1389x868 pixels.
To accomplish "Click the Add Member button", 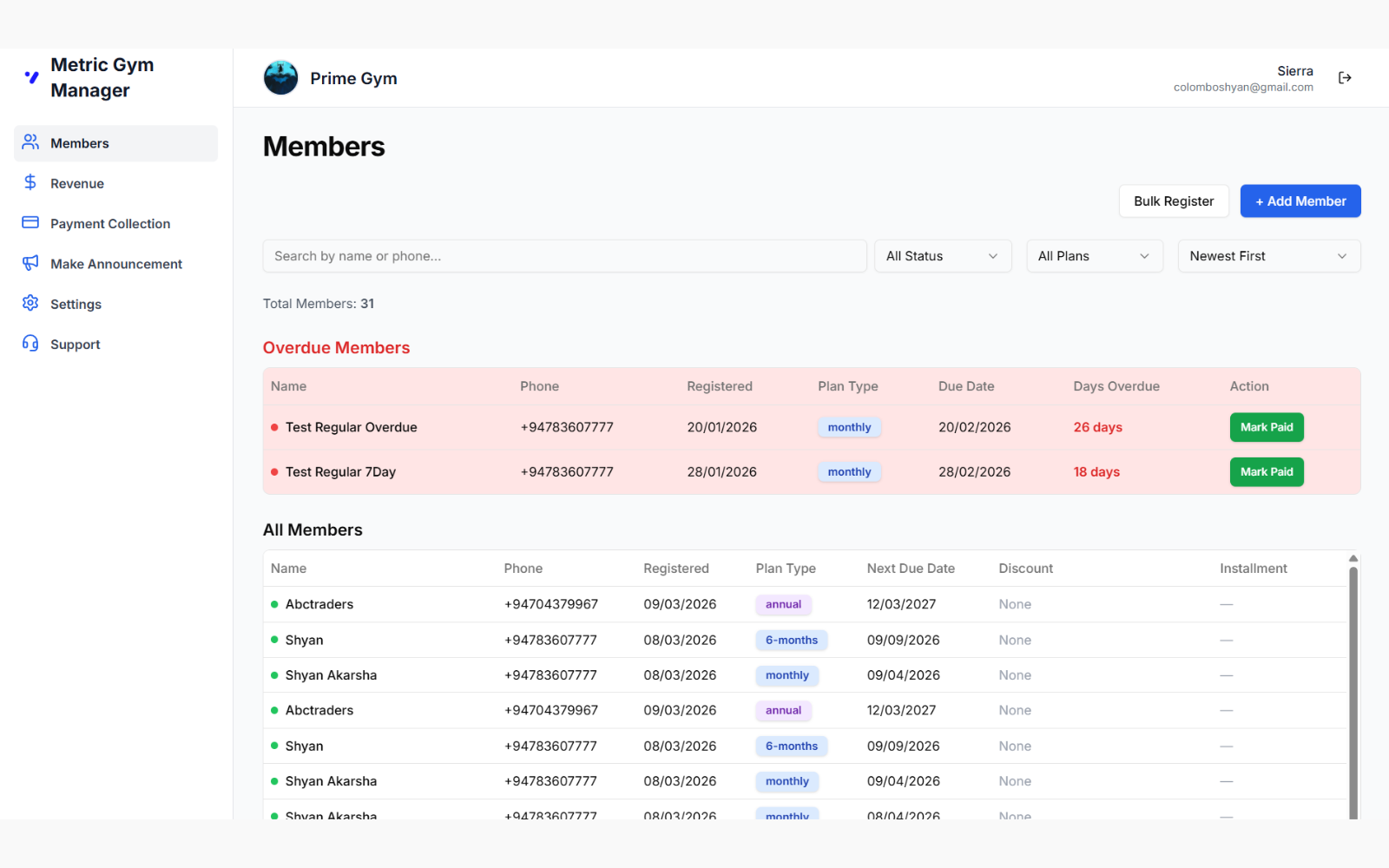I will [x=1300, y=201].
